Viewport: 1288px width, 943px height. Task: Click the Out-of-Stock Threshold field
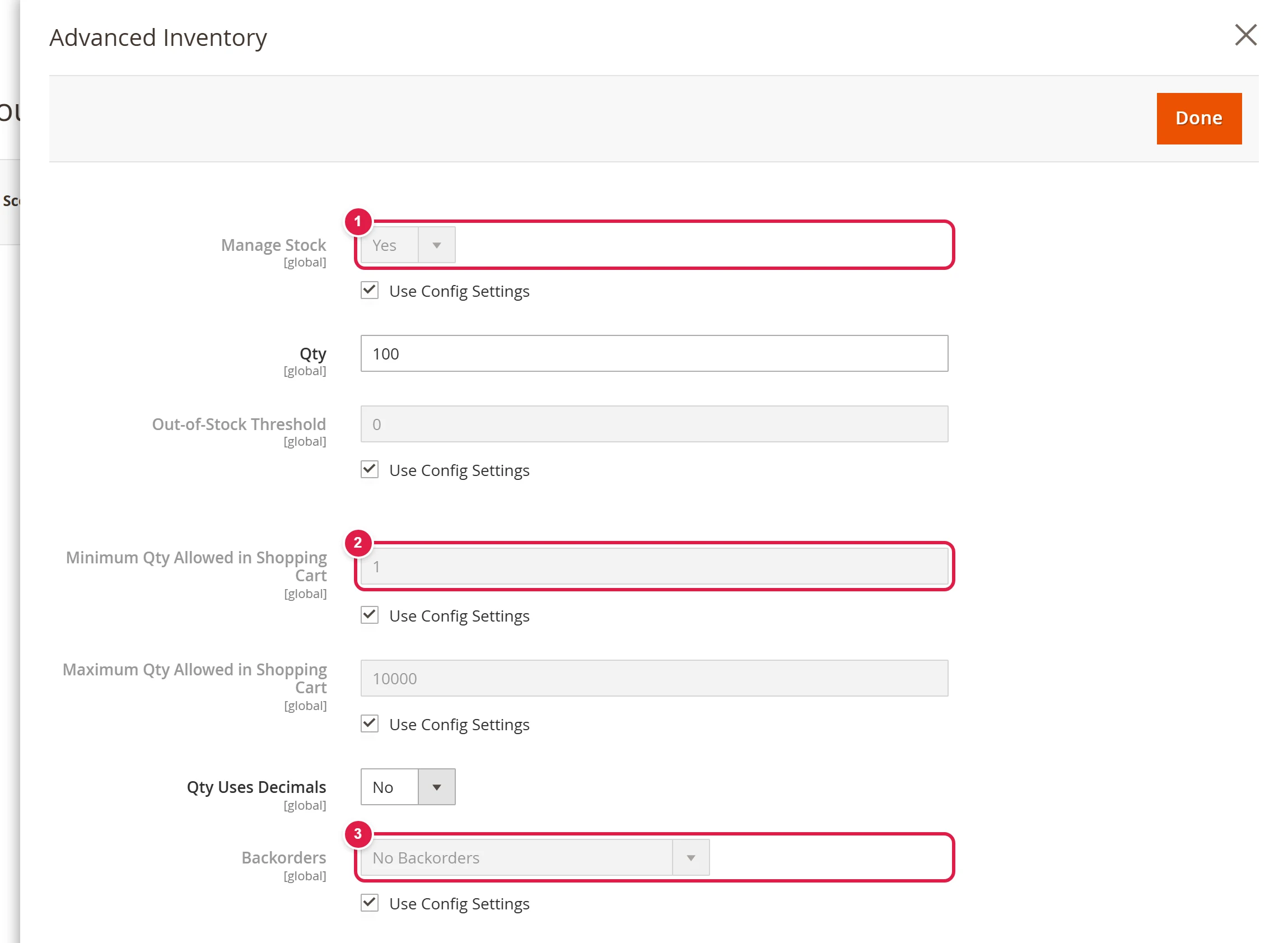pyautogui.click(x=654, y=424)
